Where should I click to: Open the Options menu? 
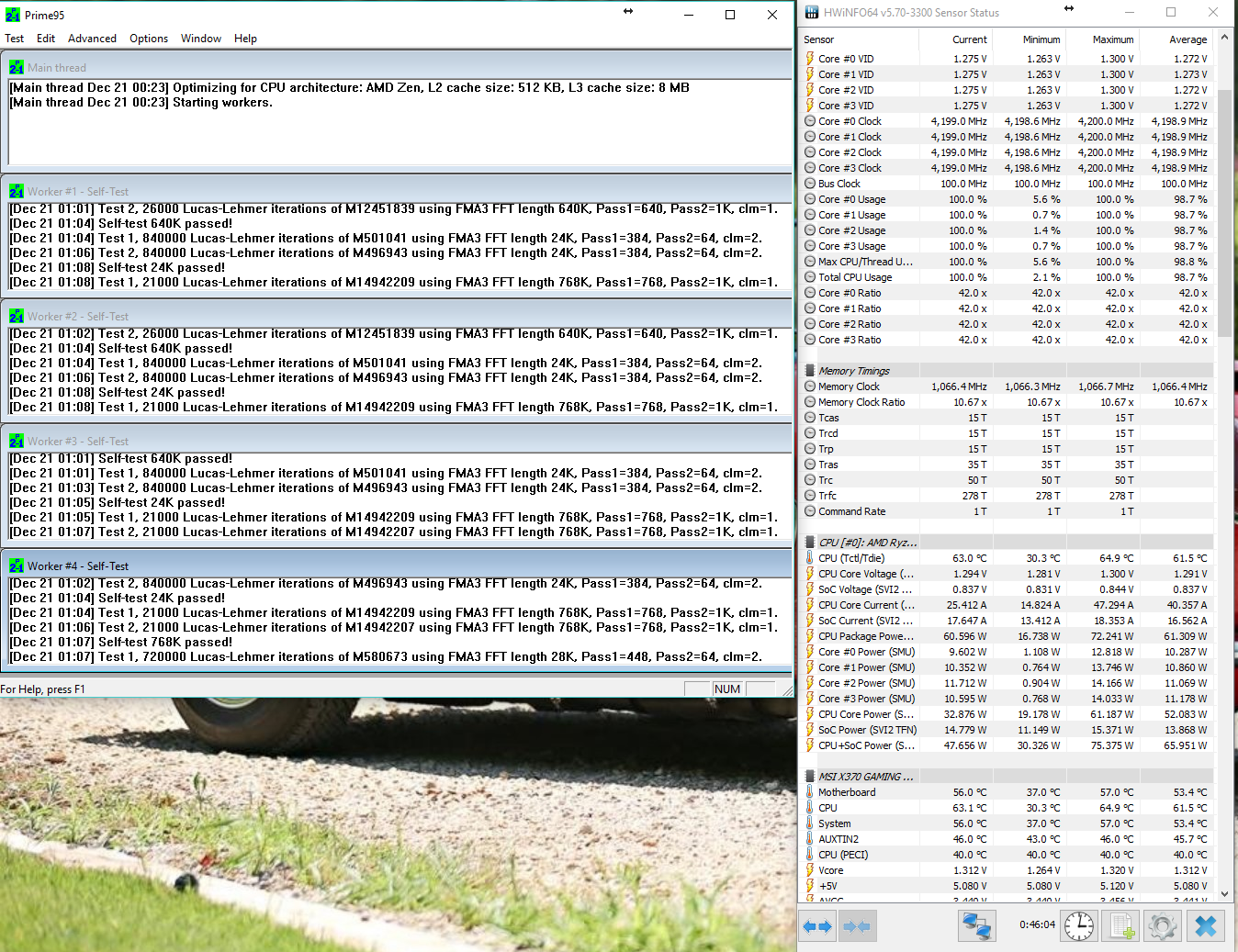coord(149,39)
